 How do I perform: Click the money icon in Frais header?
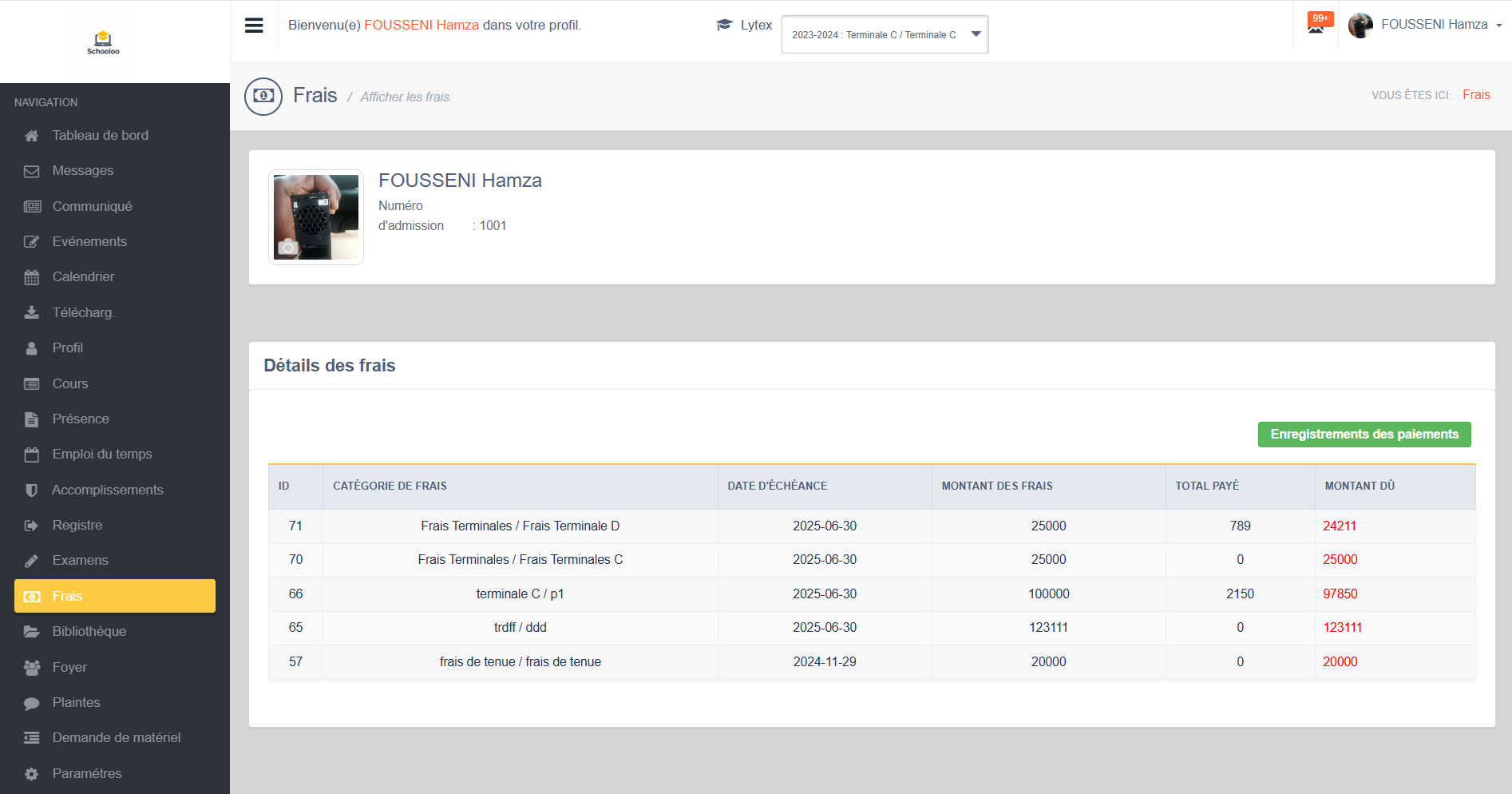point(263,96)
